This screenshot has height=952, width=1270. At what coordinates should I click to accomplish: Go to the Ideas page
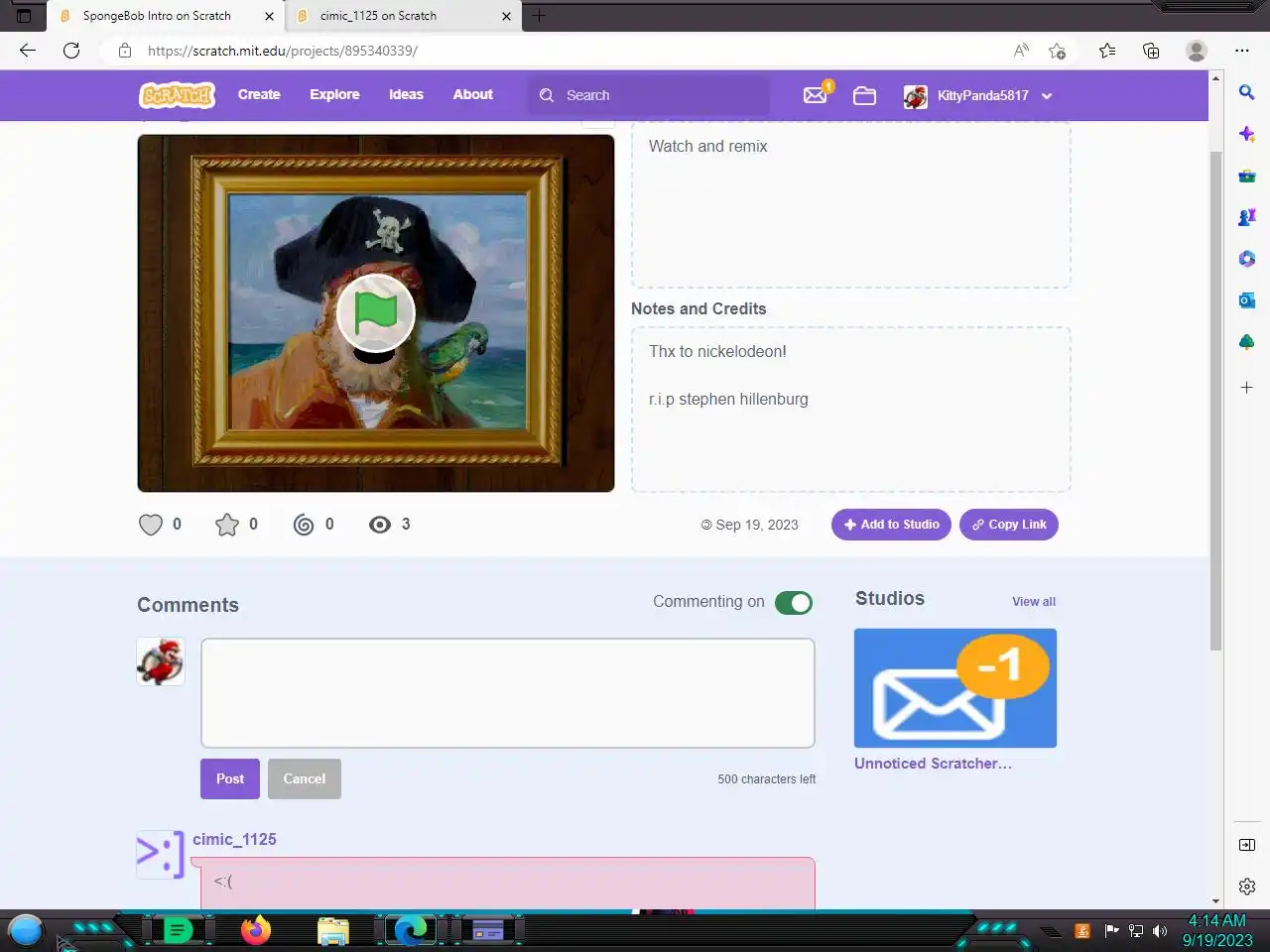406,94
